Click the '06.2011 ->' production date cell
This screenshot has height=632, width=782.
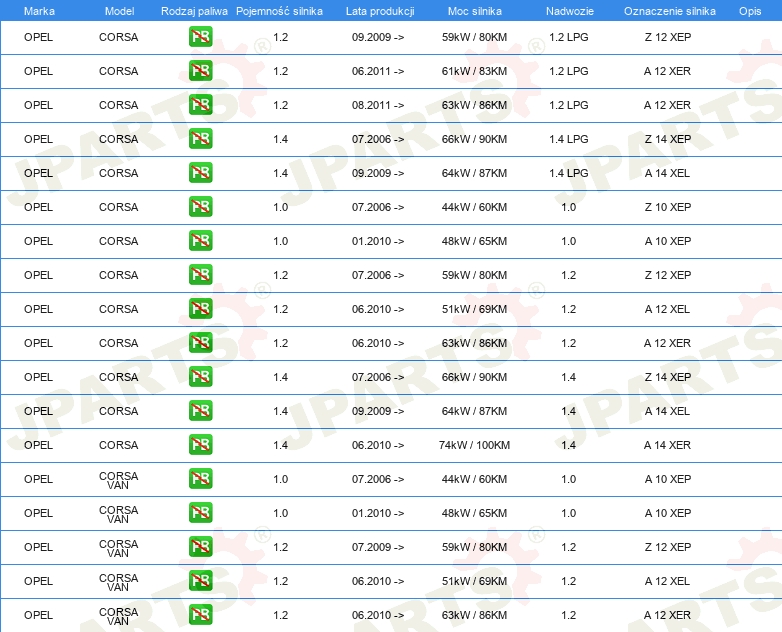(378, 71)
